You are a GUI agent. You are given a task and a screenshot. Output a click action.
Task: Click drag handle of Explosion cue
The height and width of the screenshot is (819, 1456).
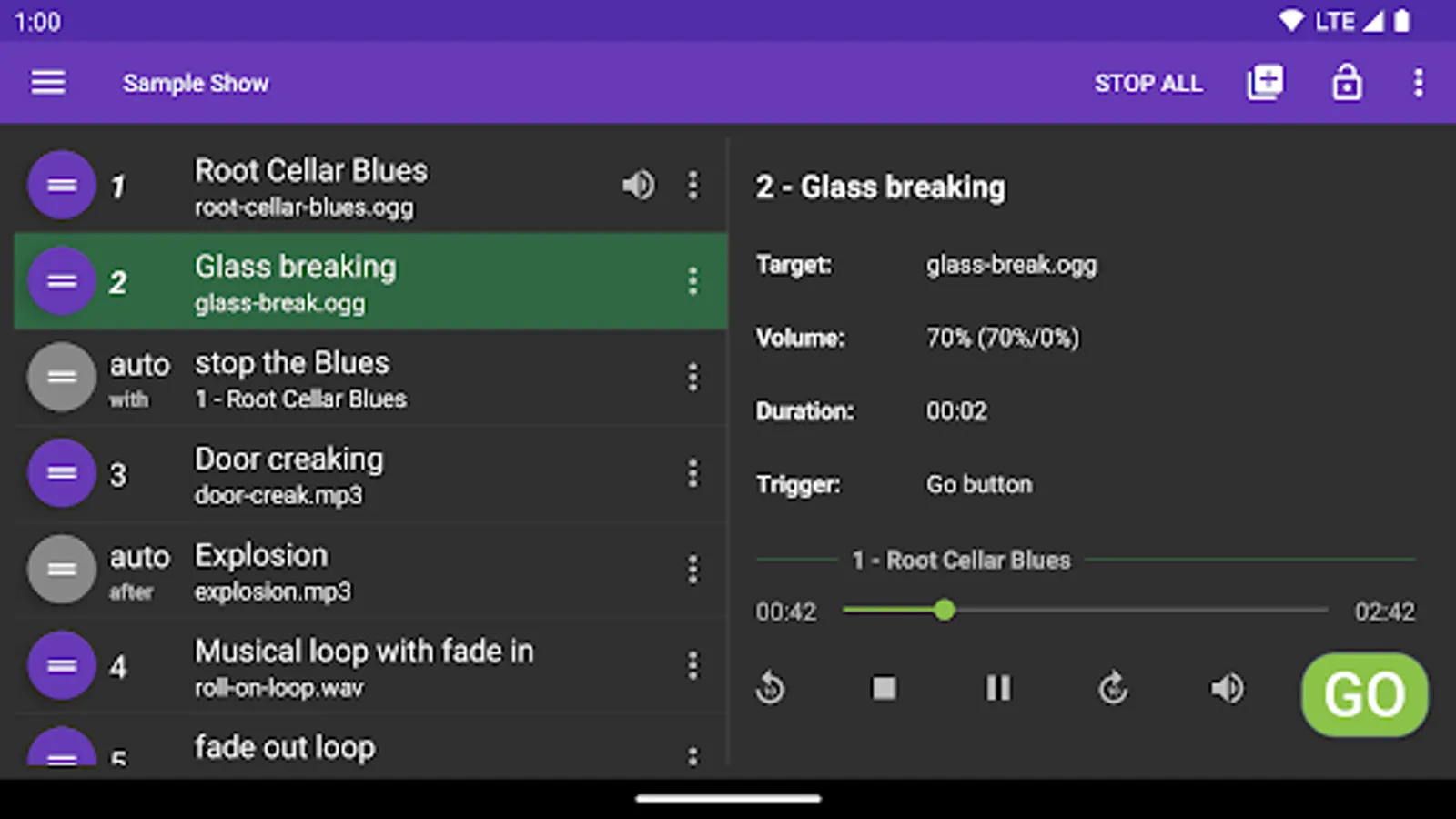[x=62, y=570]
